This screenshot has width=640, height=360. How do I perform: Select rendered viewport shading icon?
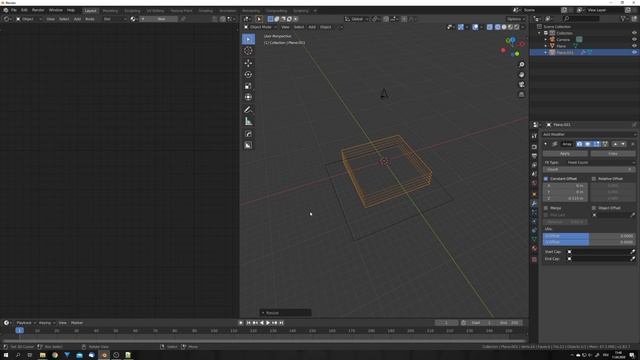coord(516,27)
